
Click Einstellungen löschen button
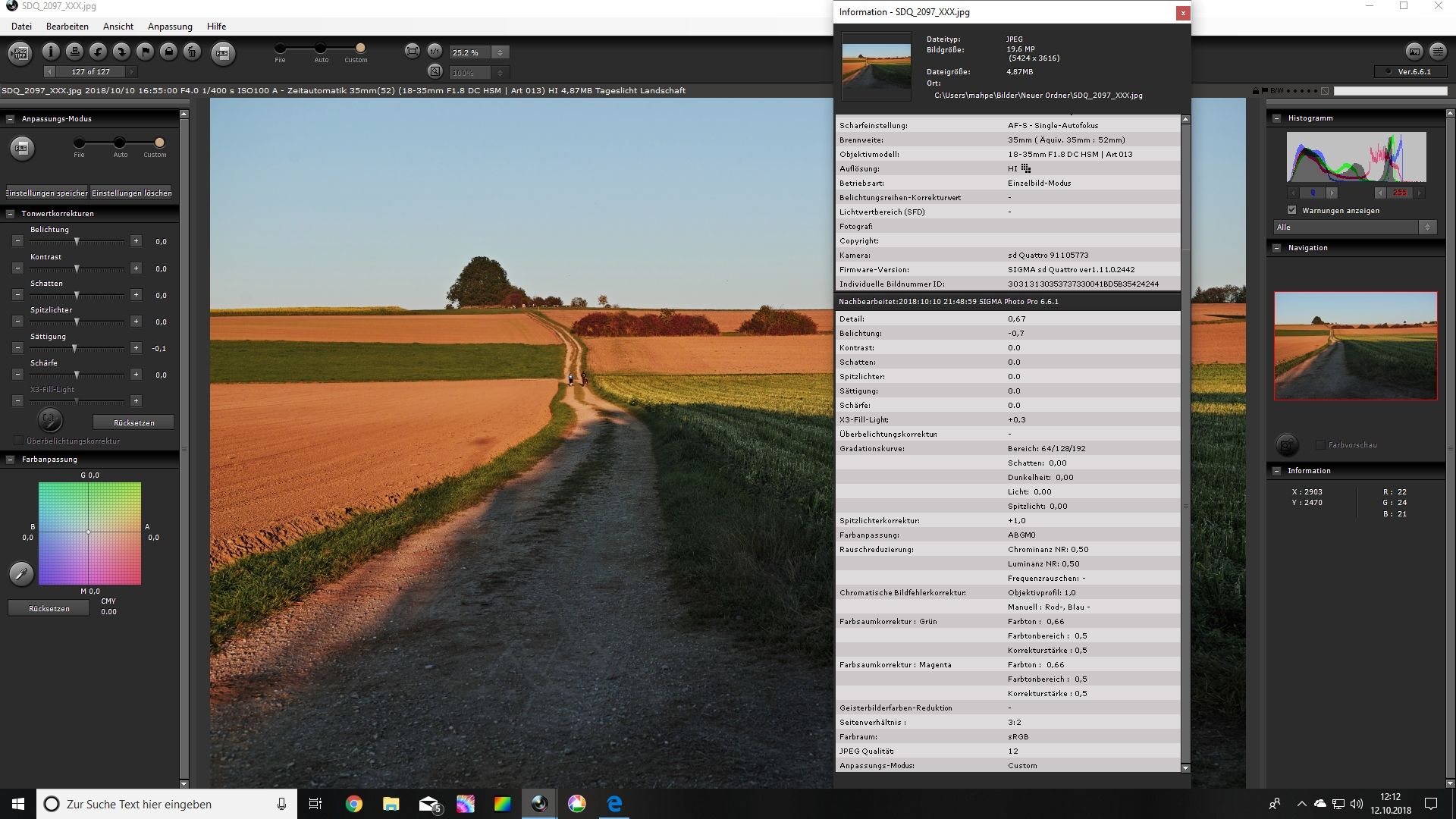click(131, 193)
